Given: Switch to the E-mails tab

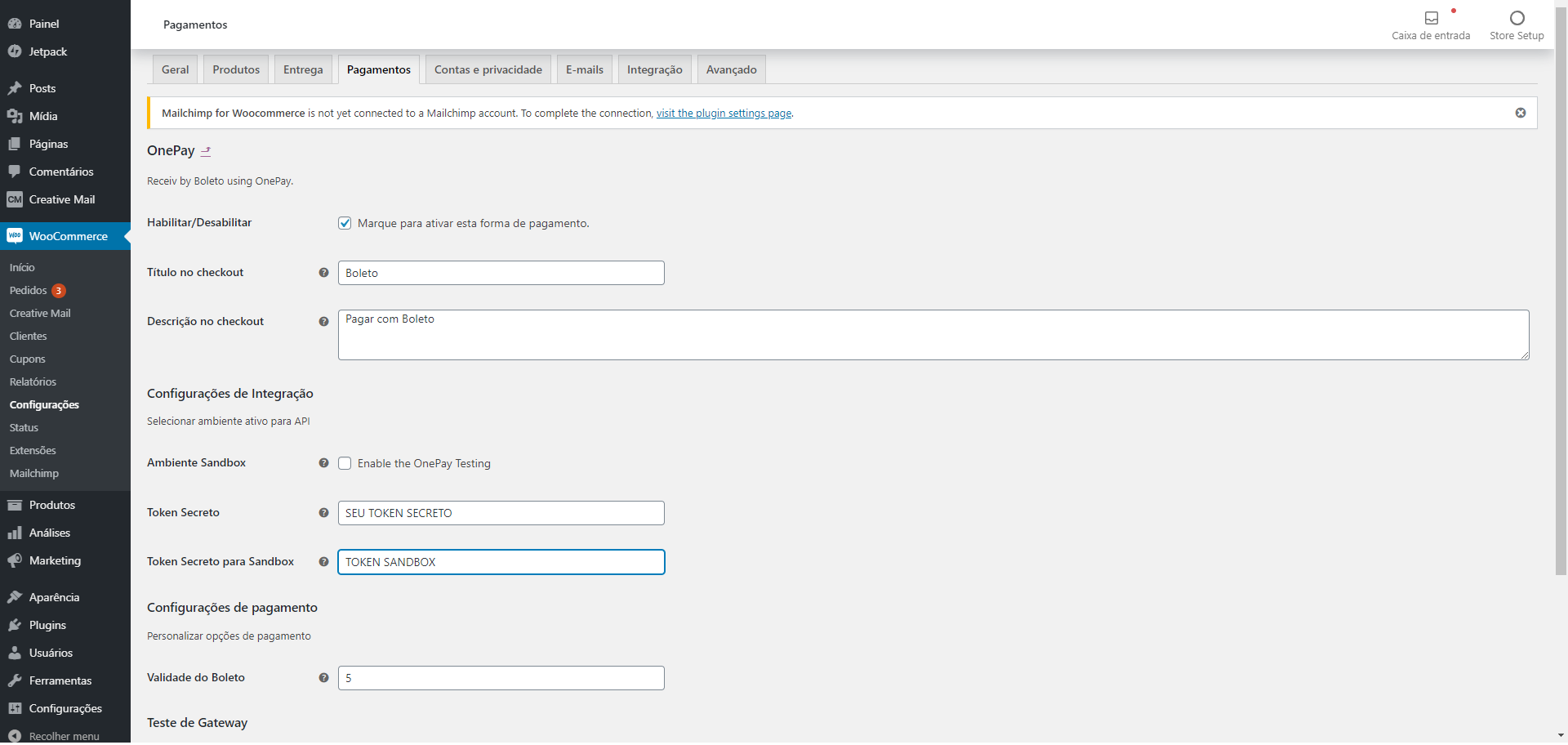Looking at the screenshot, I should tap(585, 69).
